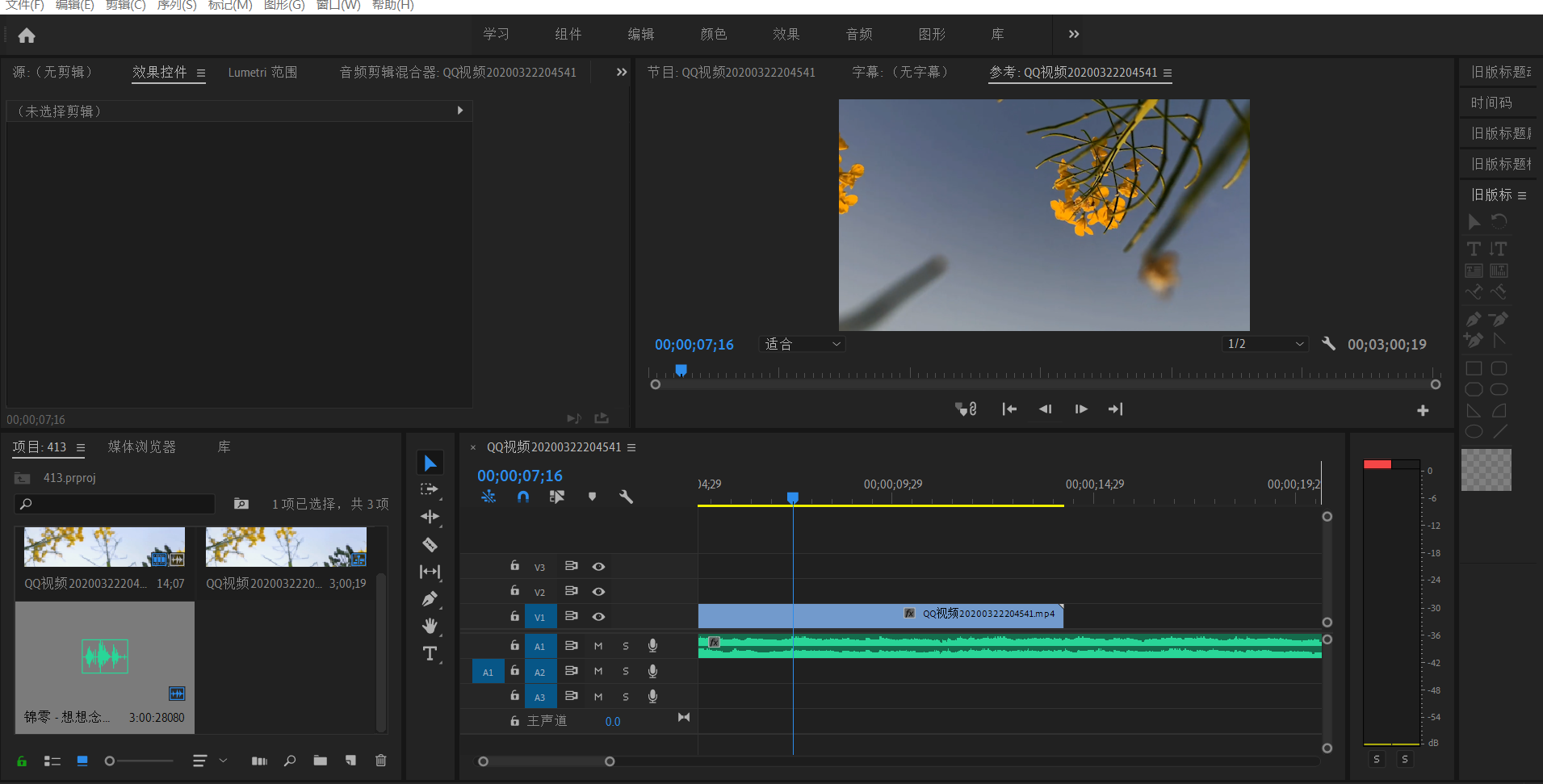
Task: Mute the A1 audio track
Action: tap(598, 646)
